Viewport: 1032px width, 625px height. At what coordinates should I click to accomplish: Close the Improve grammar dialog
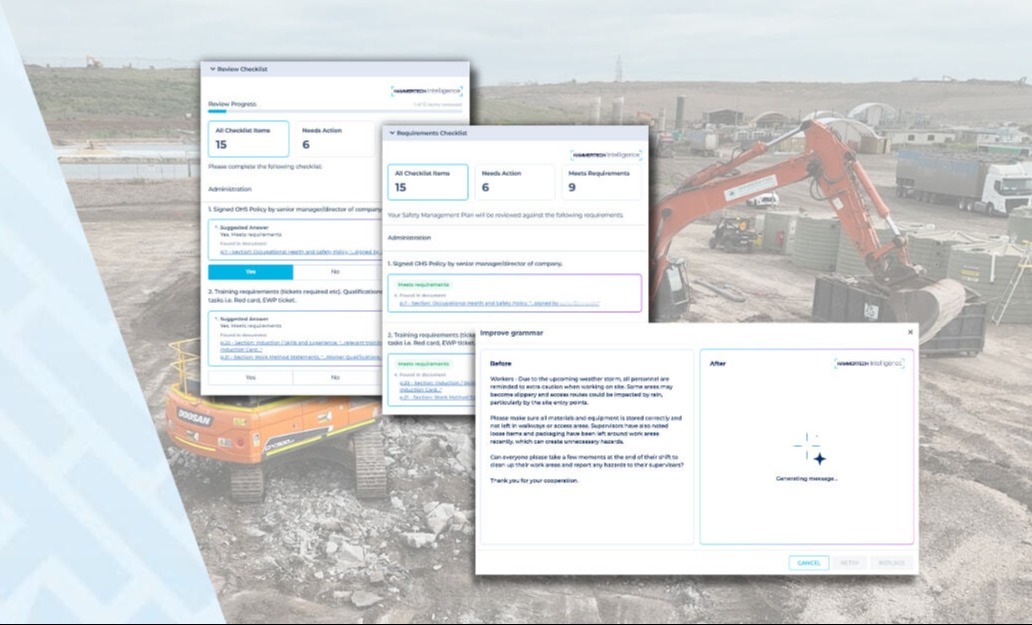[910, 332]
